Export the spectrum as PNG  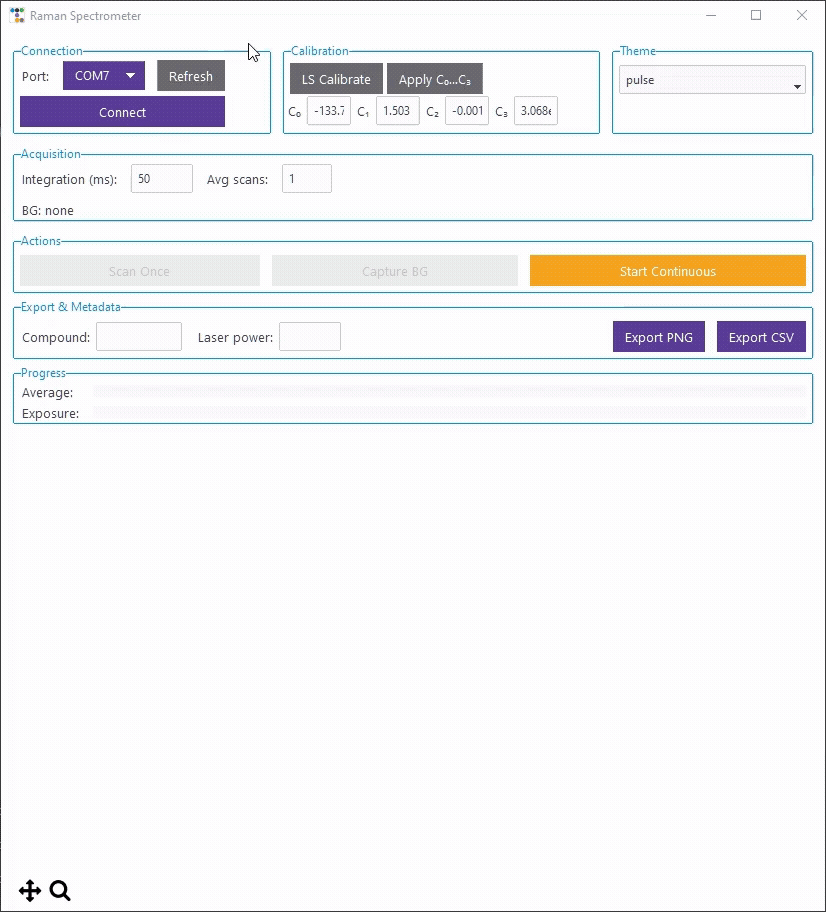tap(658, 337)
